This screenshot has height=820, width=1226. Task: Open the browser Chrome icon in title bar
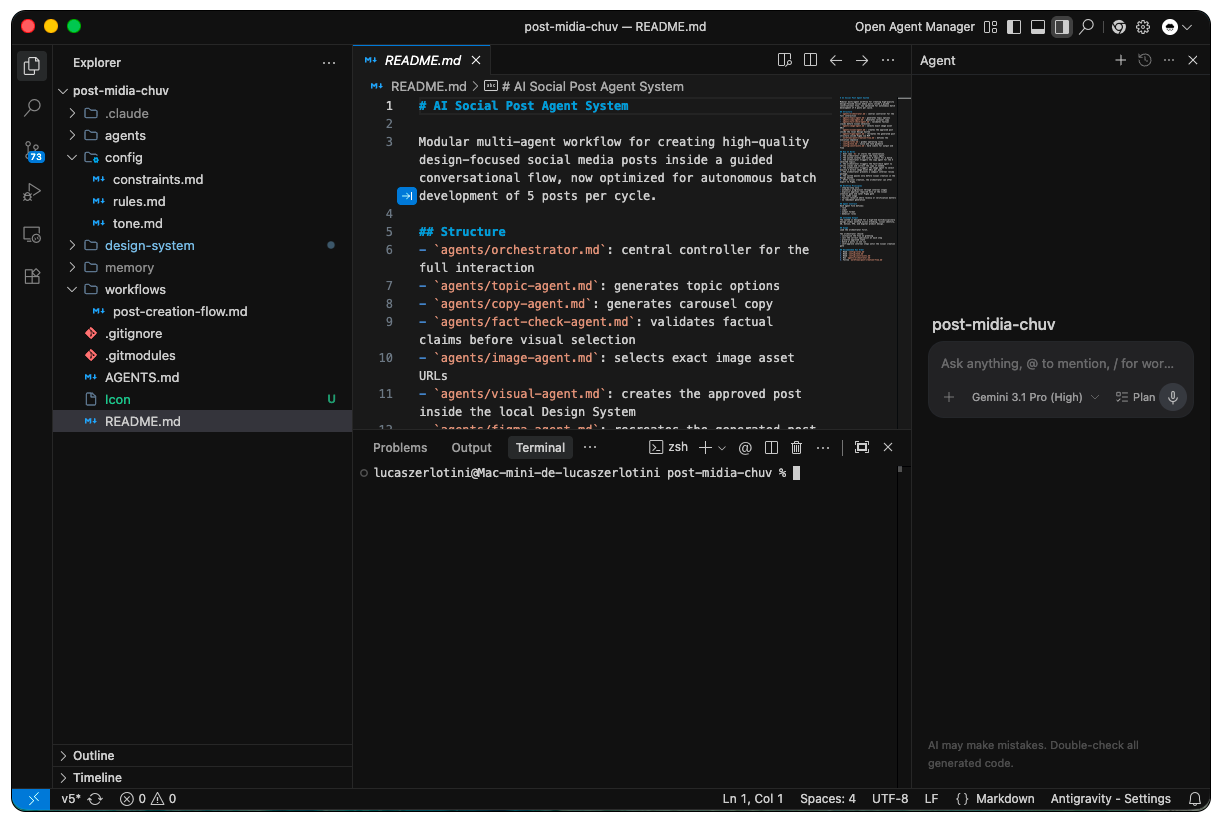tap(1119, 27)
